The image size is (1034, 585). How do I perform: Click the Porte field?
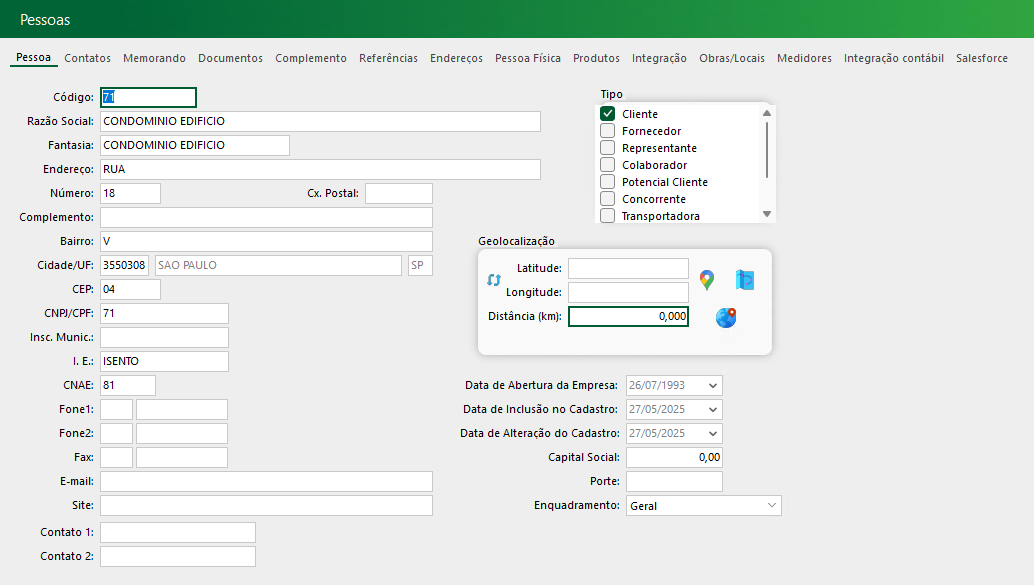tap(675, 481)
